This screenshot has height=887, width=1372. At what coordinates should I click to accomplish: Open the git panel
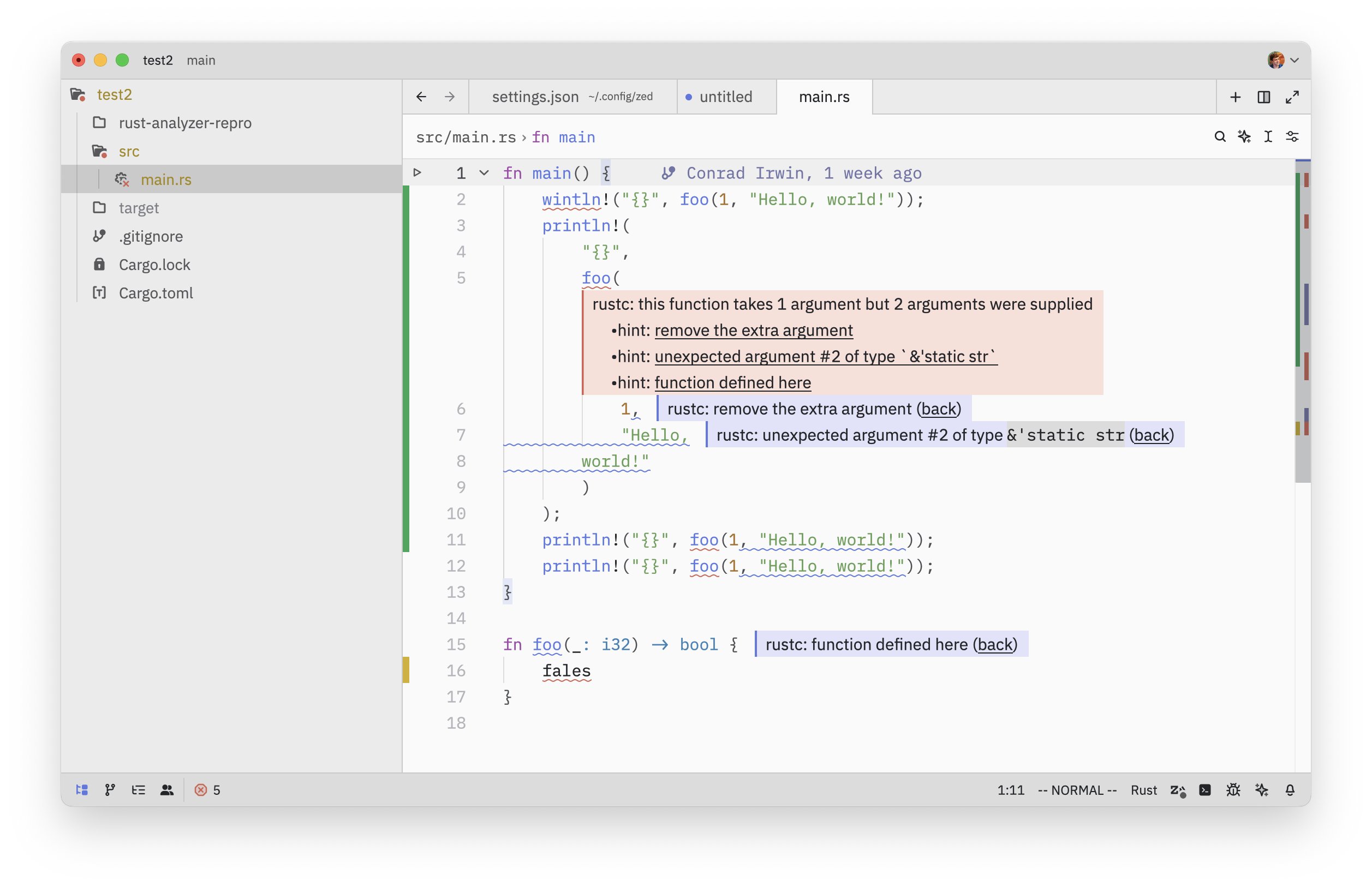pyautogui.click(x=110, y=790)
